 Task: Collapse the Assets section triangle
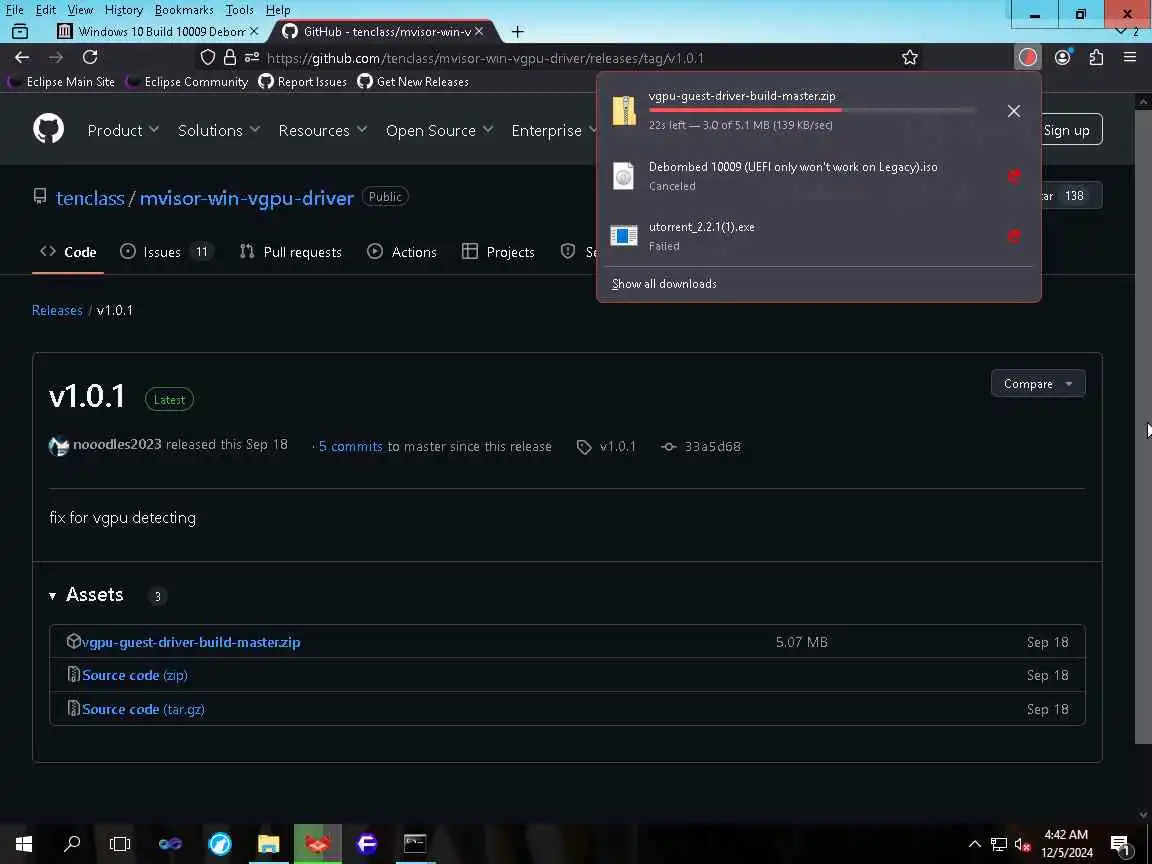[x=52, y=596]
